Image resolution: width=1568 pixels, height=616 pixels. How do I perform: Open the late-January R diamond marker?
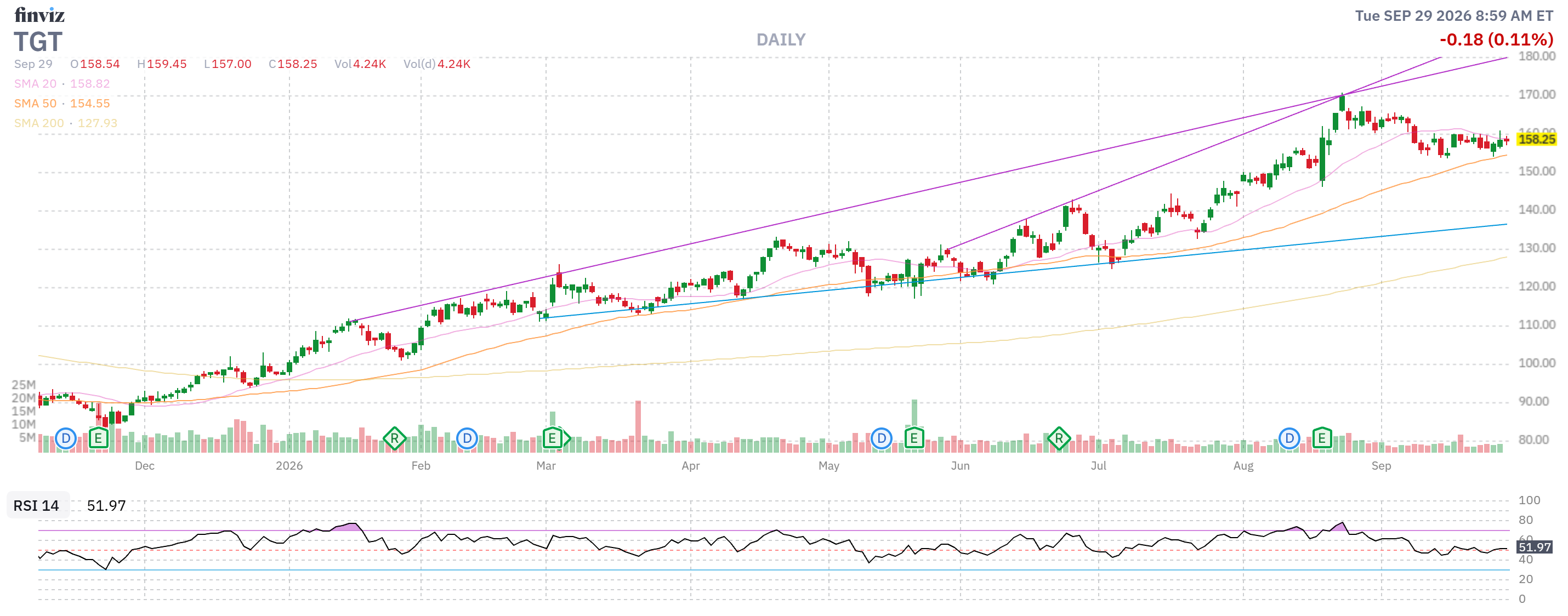pyautogui.click(x=394, y=438)
